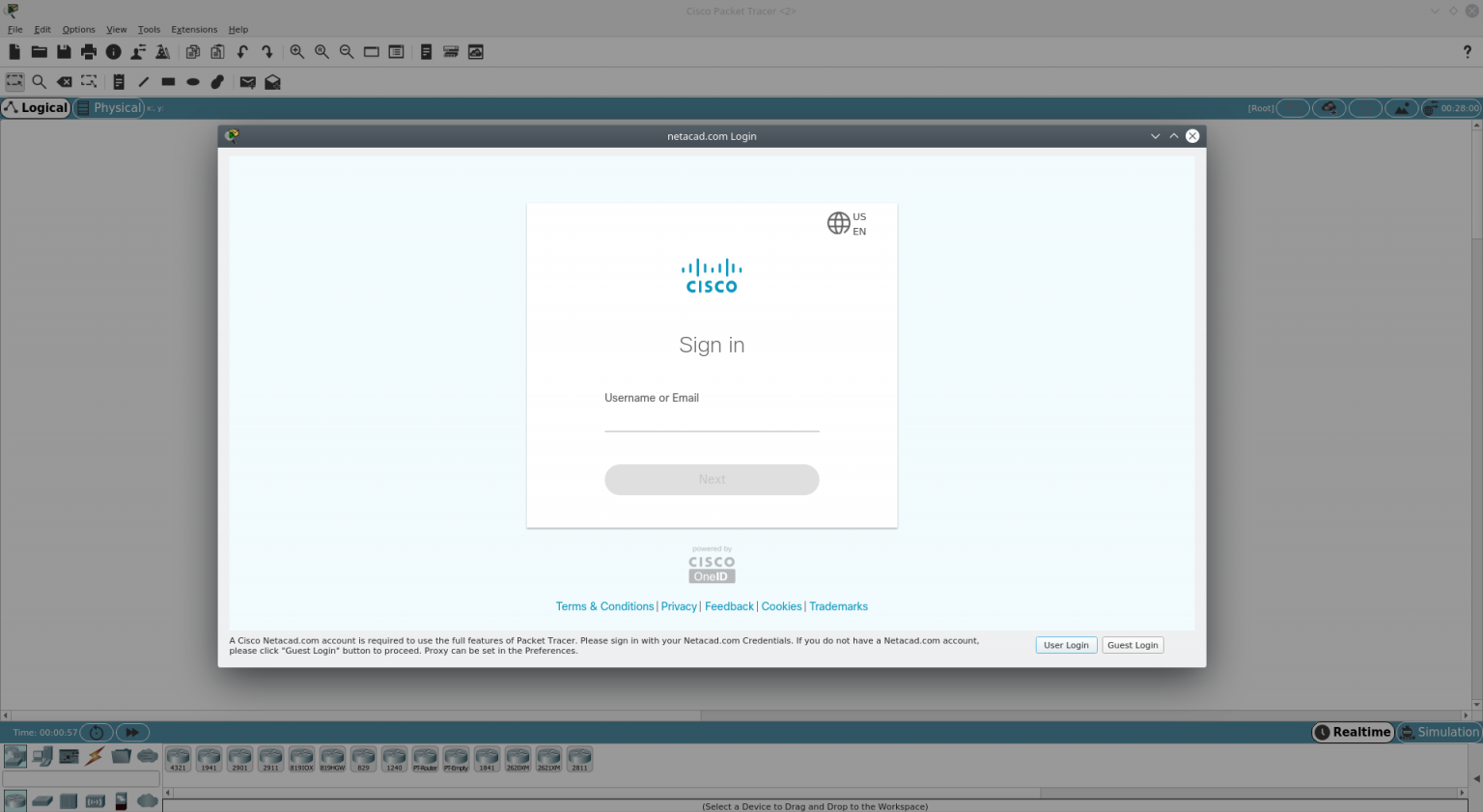
Task: Switch to Simulation mode
Action: pos(1439,732)
